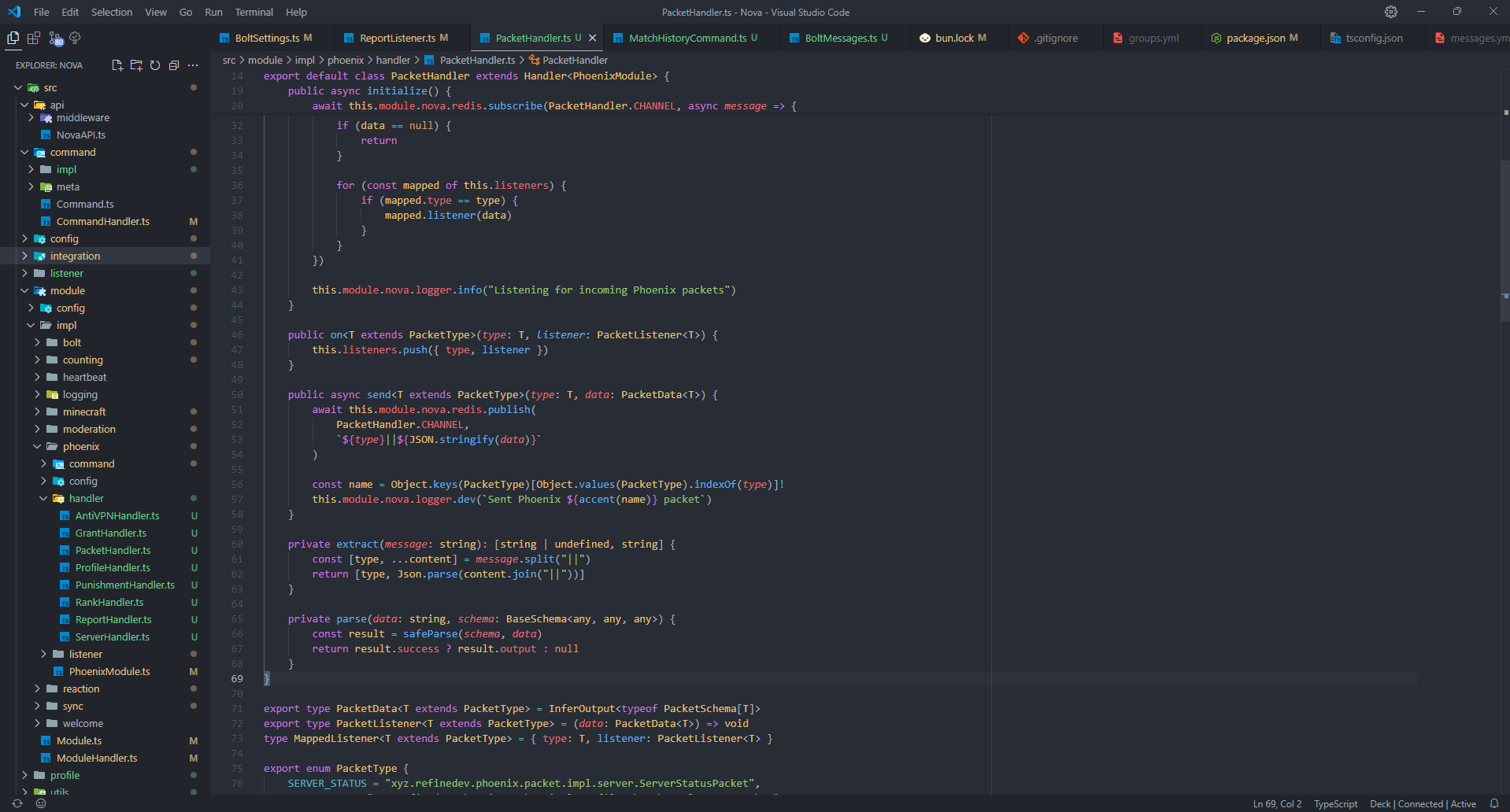Open Source Control with 80 changes badge

coord(55,38)
